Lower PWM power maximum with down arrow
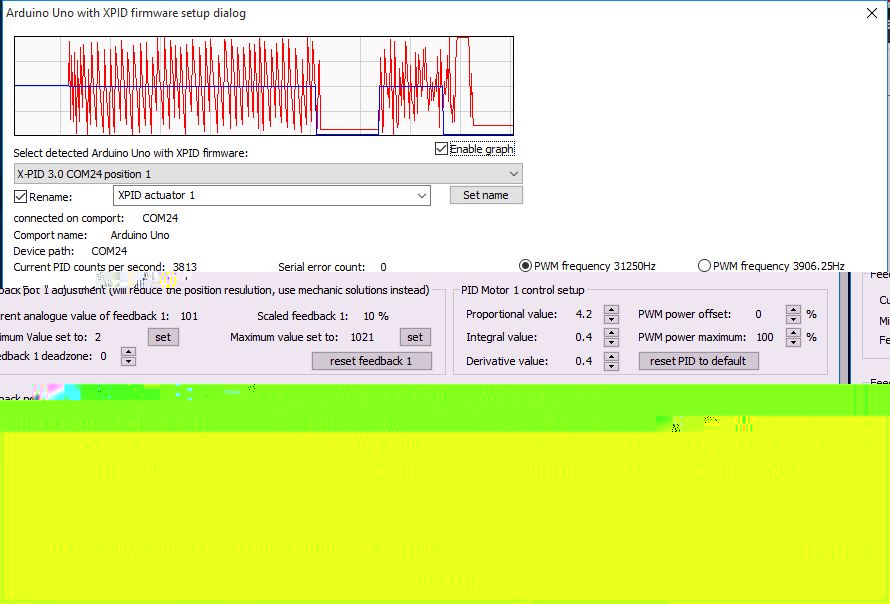 coord(793,342)
